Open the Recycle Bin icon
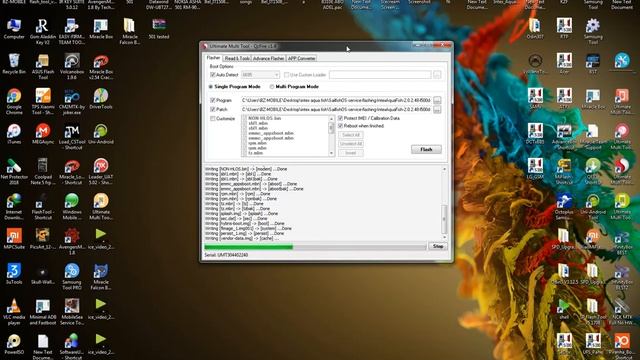 [x=14, y=64]
